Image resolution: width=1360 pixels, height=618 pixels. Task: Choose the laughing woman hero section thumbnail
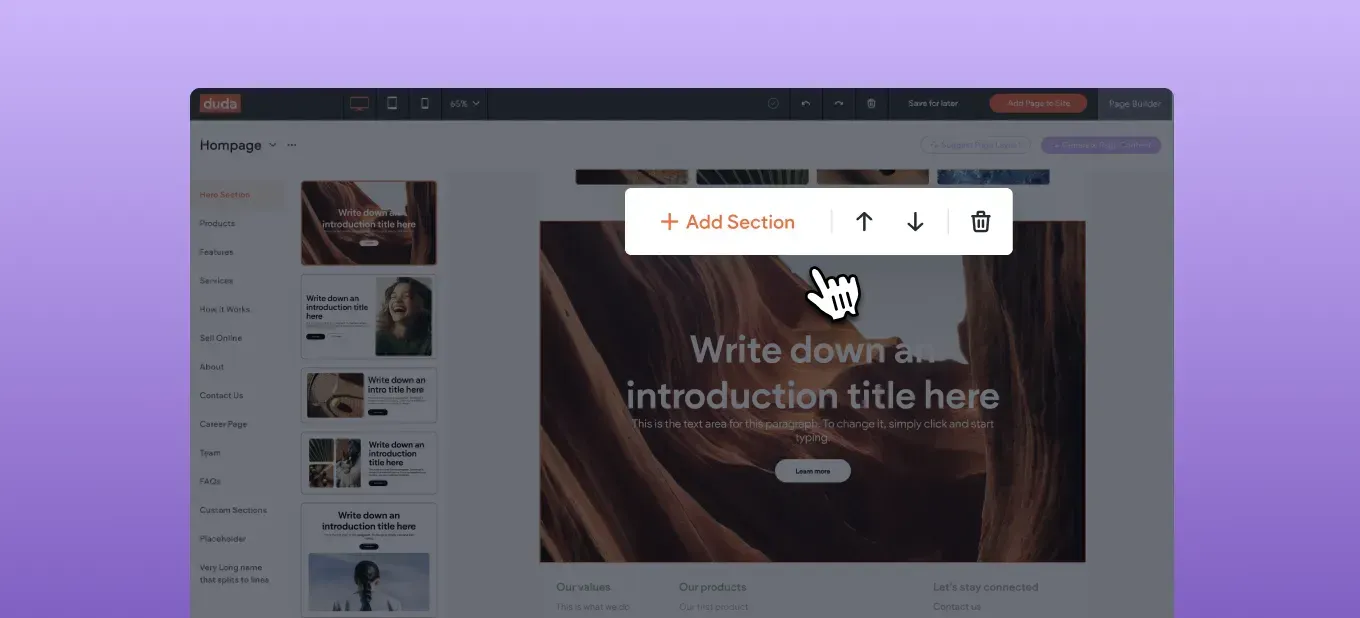369,317
